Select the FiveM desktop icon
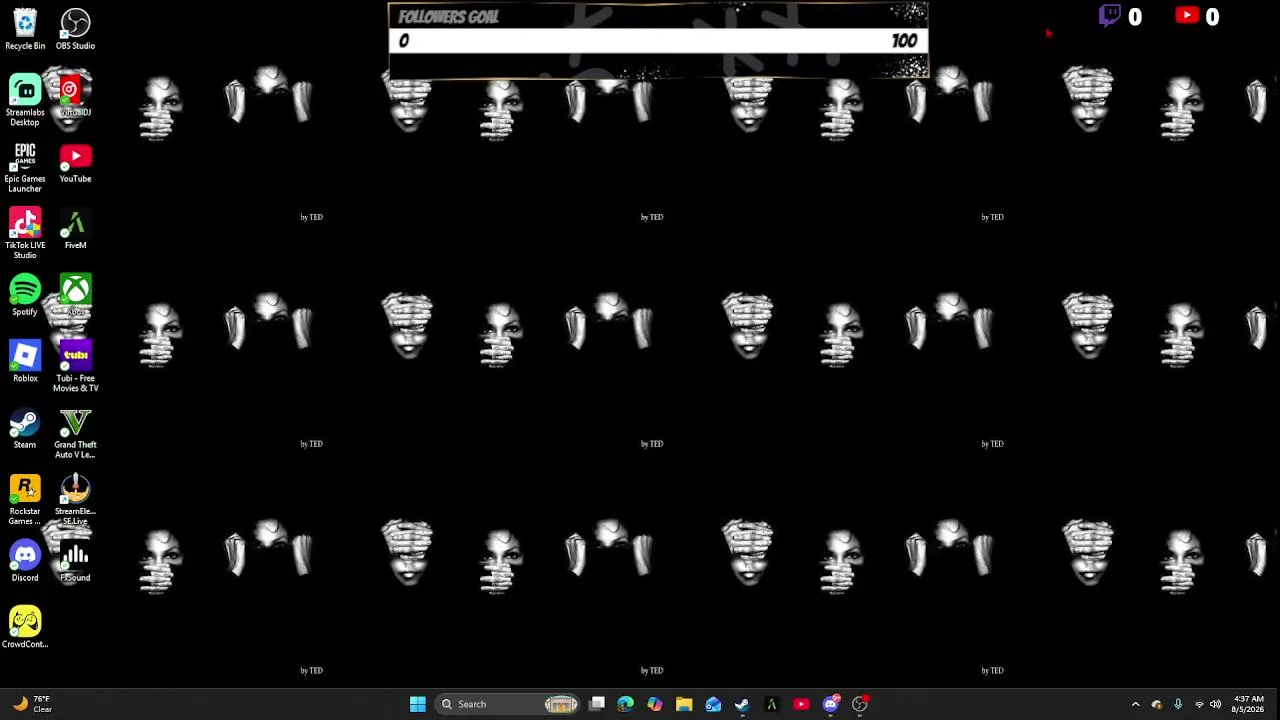This screenshot has height=720, width=1280. coord(75,228)
